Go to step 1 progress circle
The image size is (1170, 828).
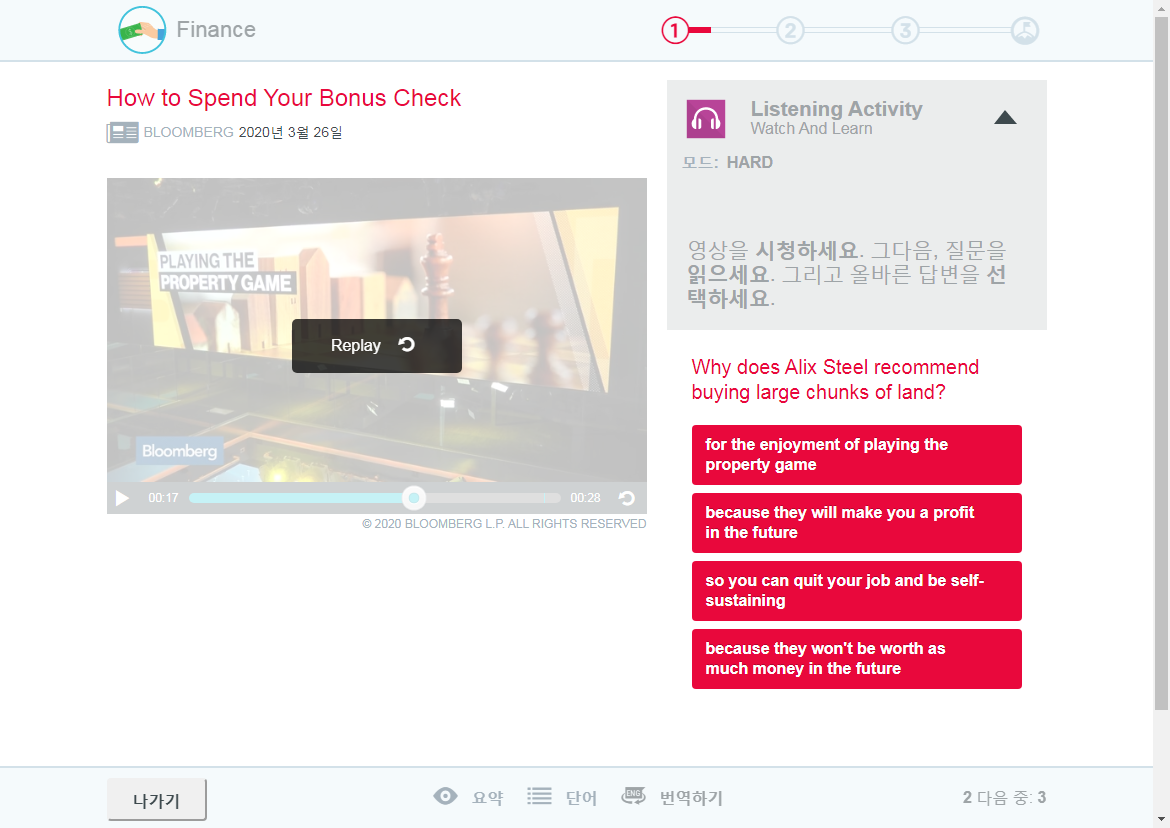(x=675, y=31)
